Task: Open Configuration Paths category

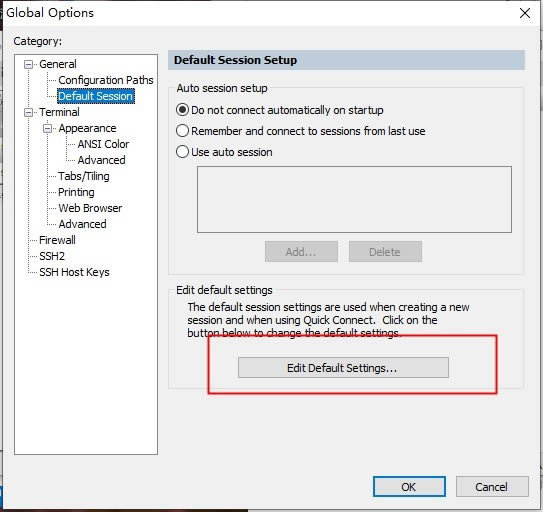Action: point(106,80)
